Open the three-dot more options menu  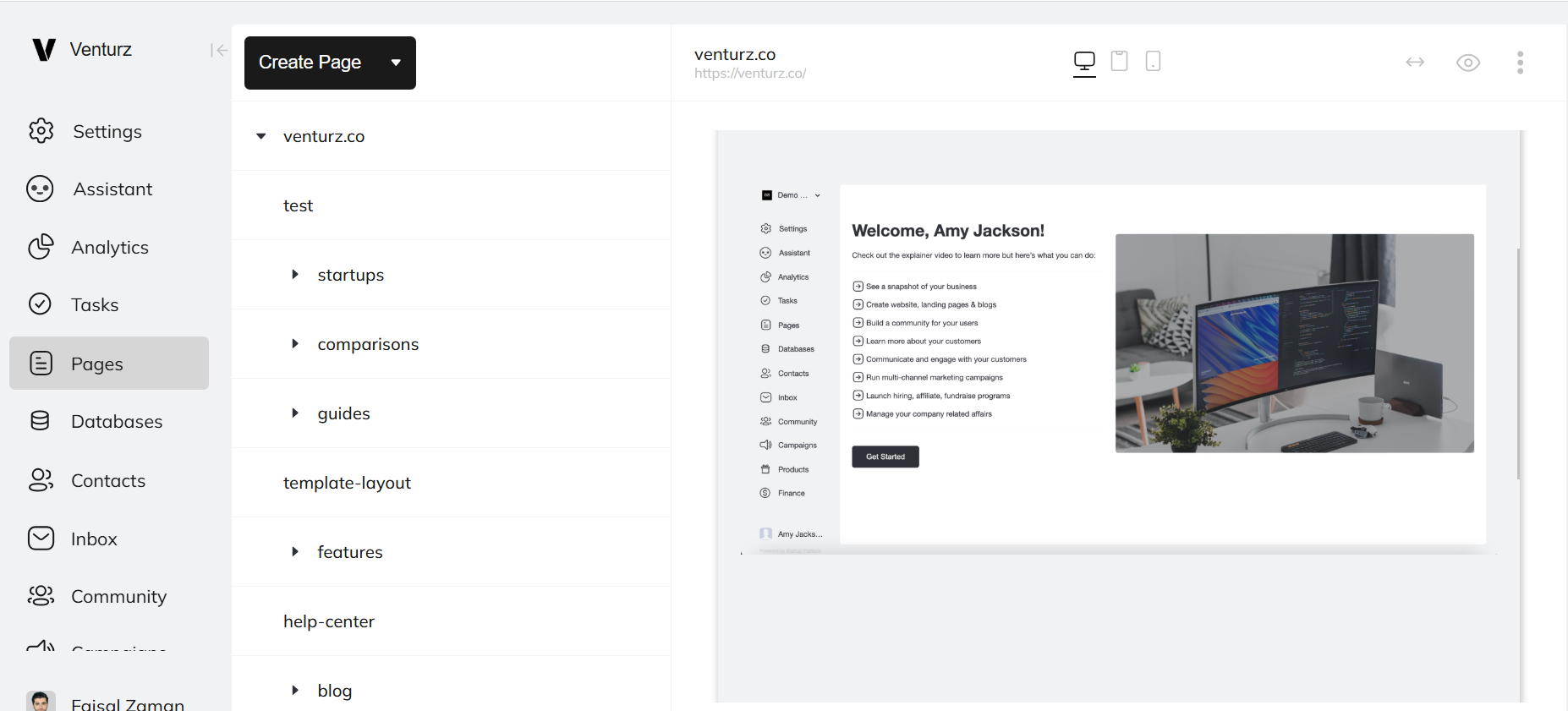pos(1520,63)
